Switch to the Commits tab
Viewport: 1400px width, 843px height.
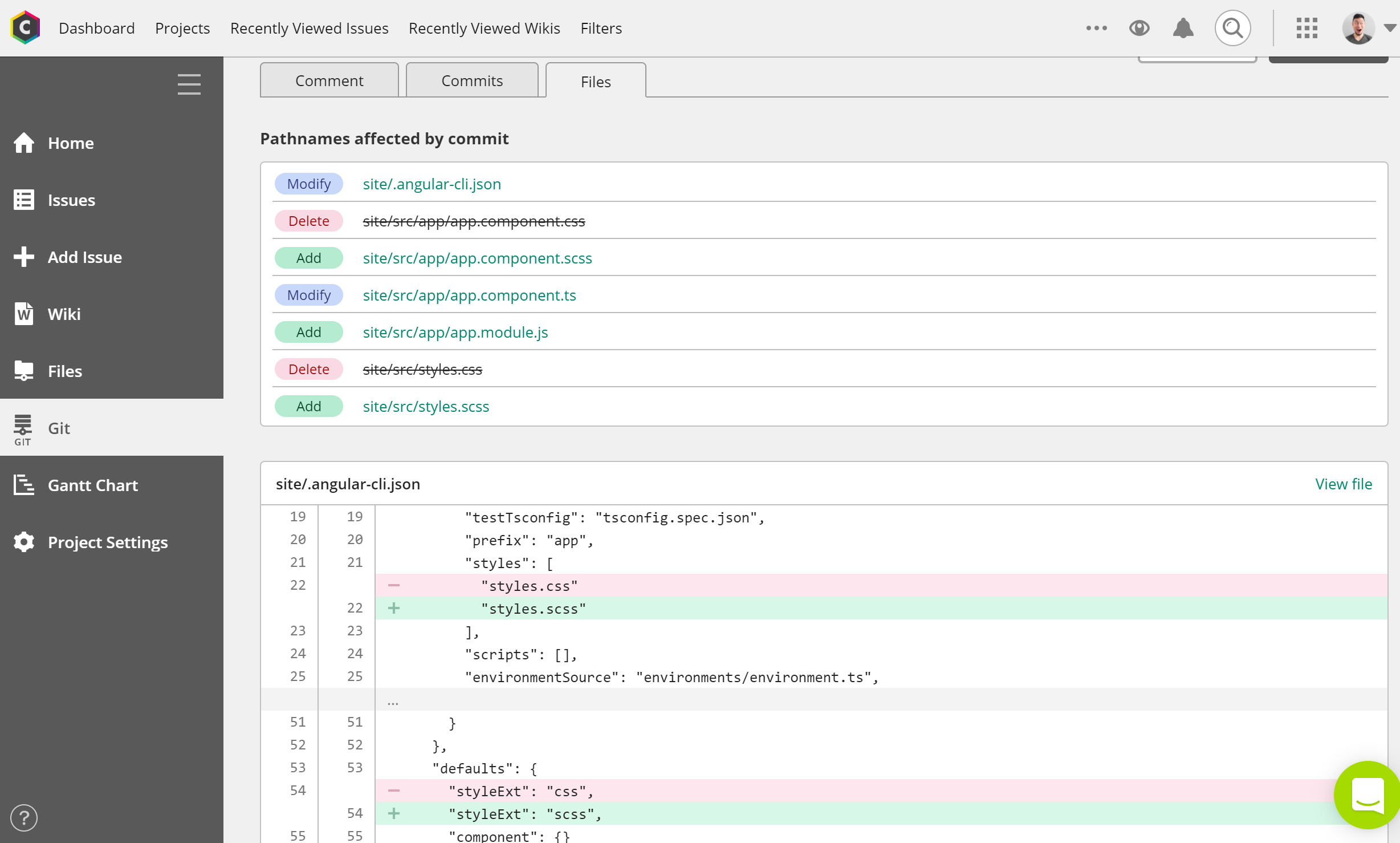472,80
